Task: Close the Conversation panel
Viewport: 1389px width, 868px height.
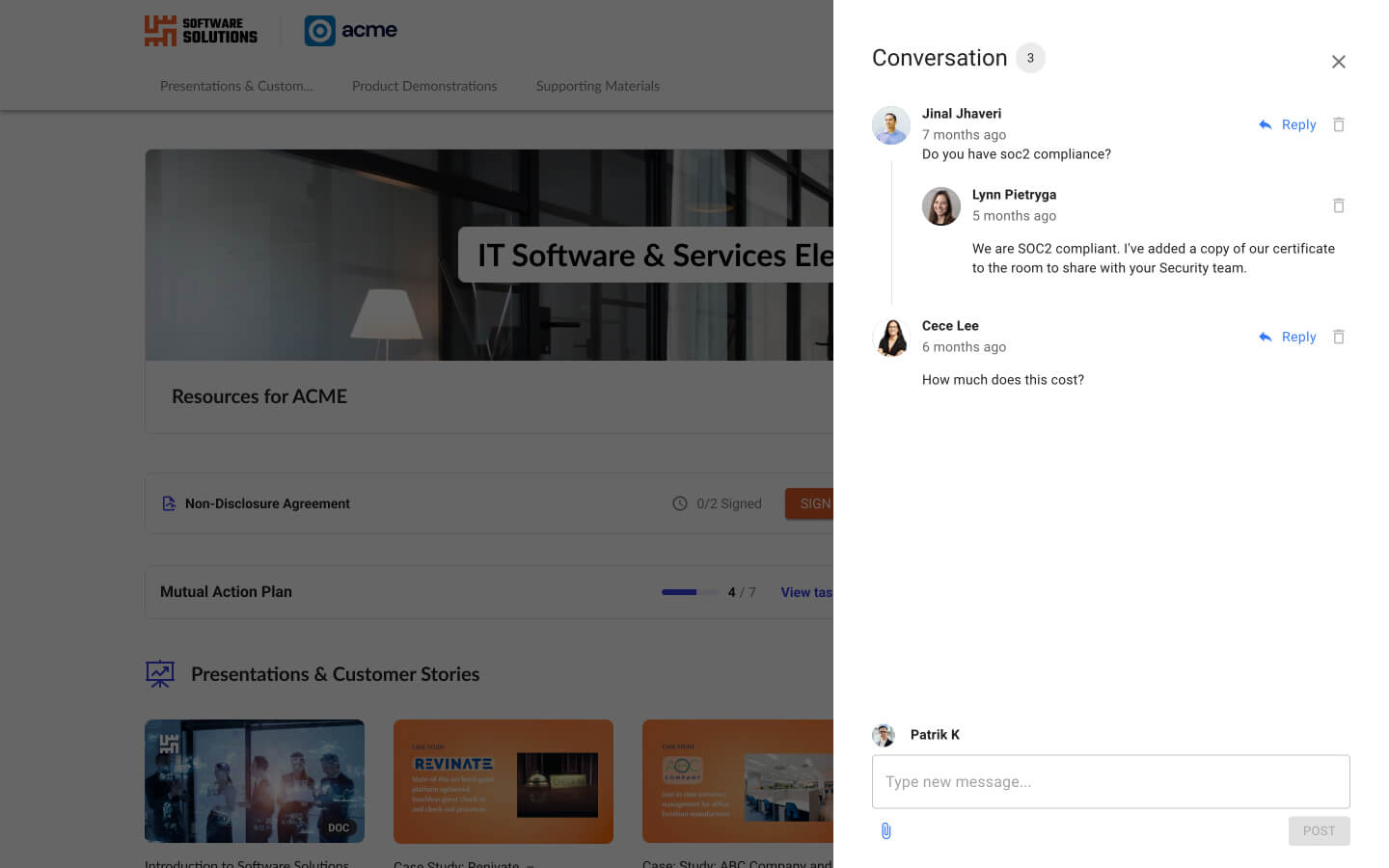Action: [1339, 61]
